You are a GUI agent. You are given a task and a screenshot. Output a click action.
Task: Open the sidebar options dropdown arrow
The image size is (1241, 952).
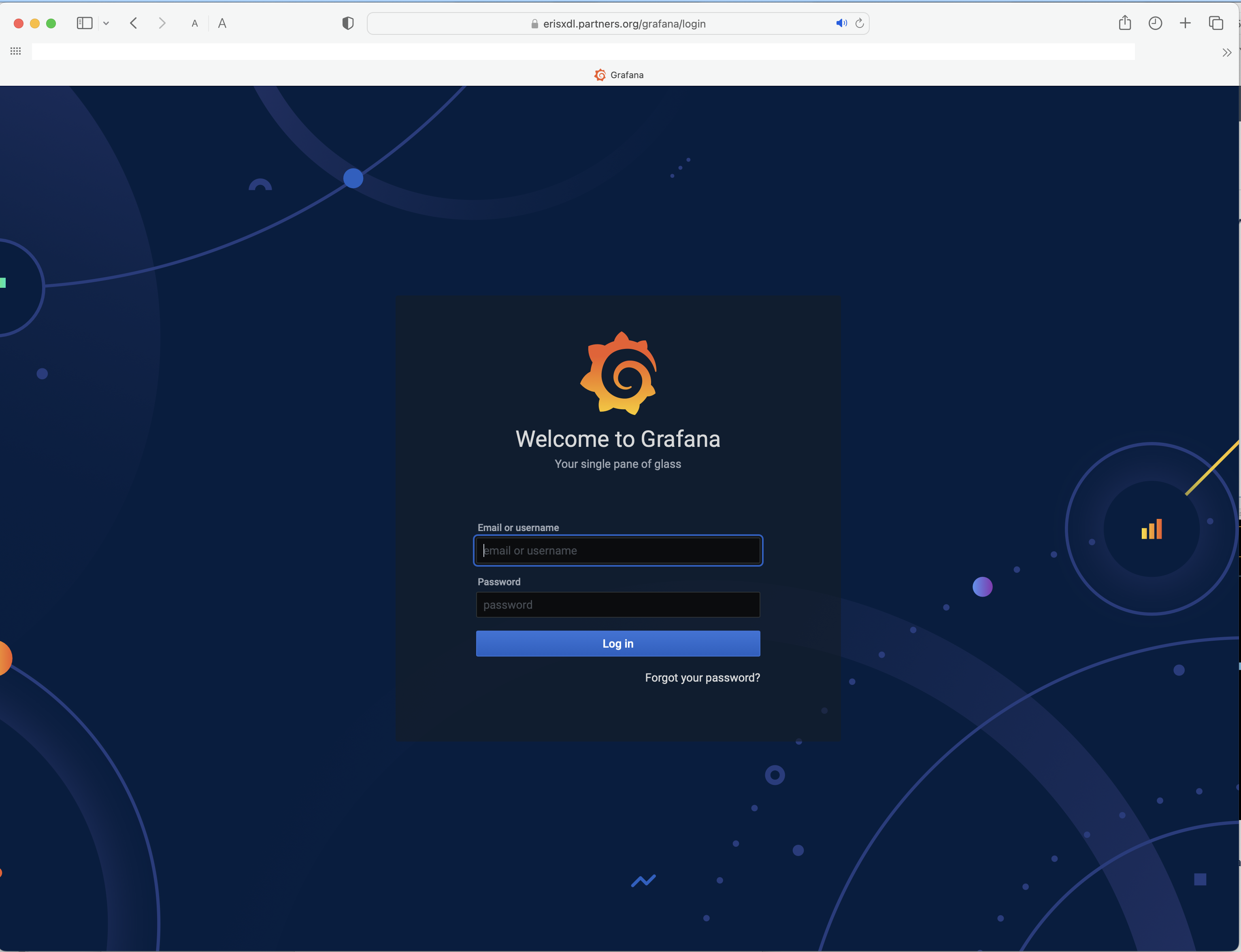(106, 23)
